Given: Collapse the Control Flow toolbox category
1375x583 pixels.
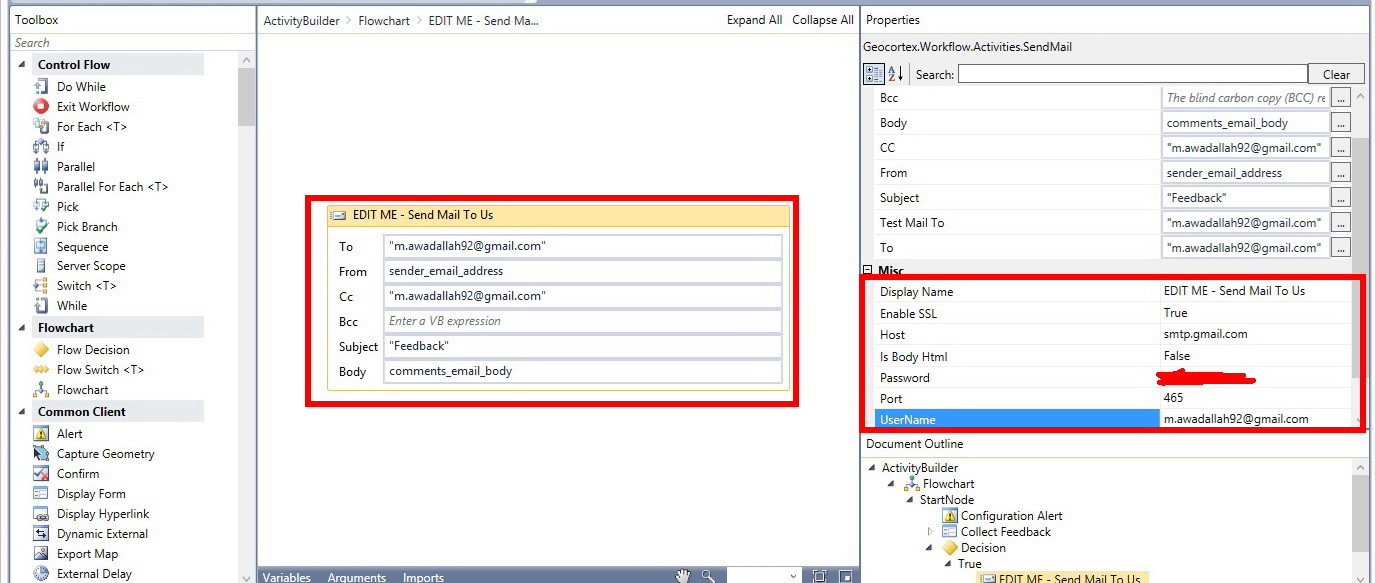Looking at the screenshot, I should pyautogui.click(x=23, y=65).
